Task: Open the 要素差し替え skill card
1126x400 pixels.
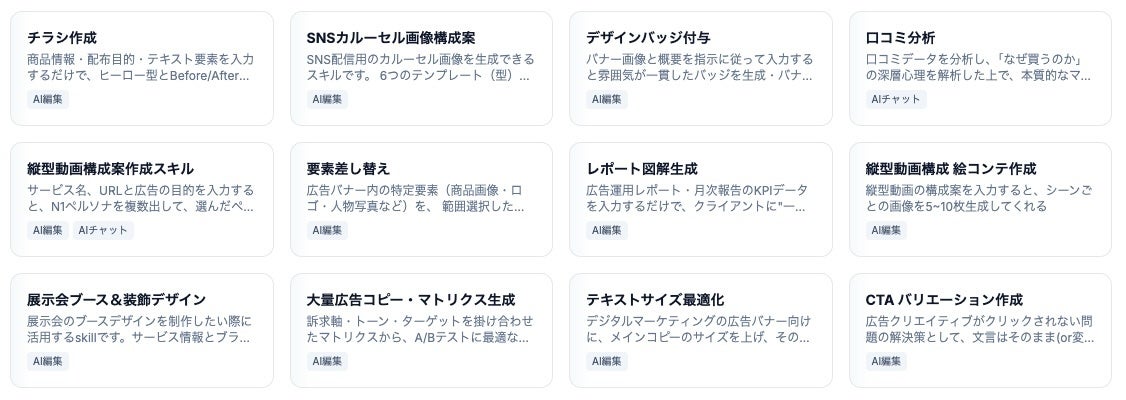Action: [x=421, y=197]
